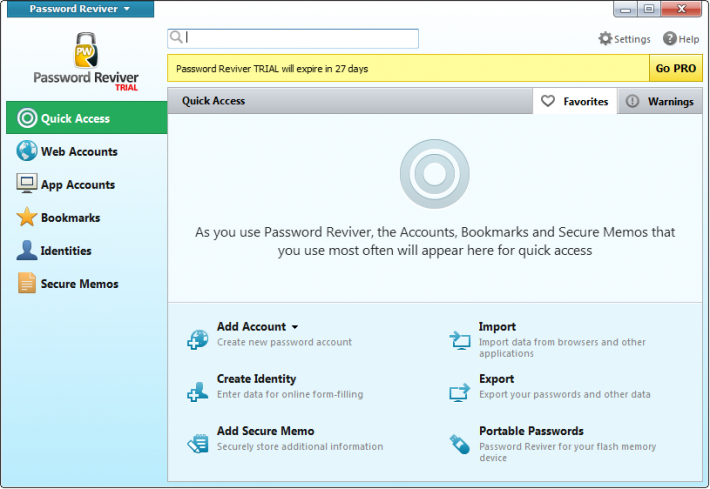
Task: Expand the Add Account dropdown arrow
Action: tap(295, 327)
